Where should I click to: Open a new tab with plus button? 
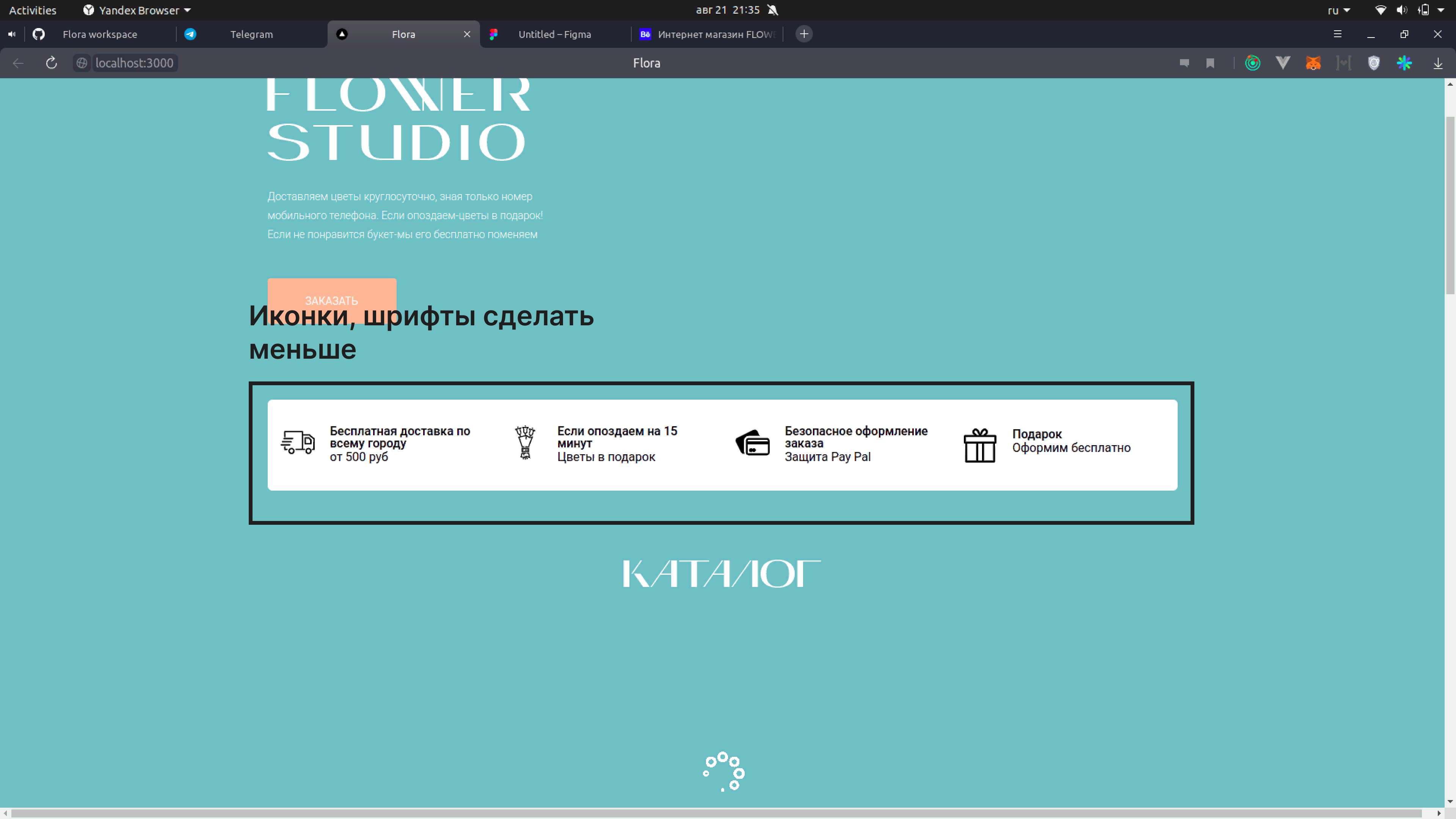coord(804,34)
